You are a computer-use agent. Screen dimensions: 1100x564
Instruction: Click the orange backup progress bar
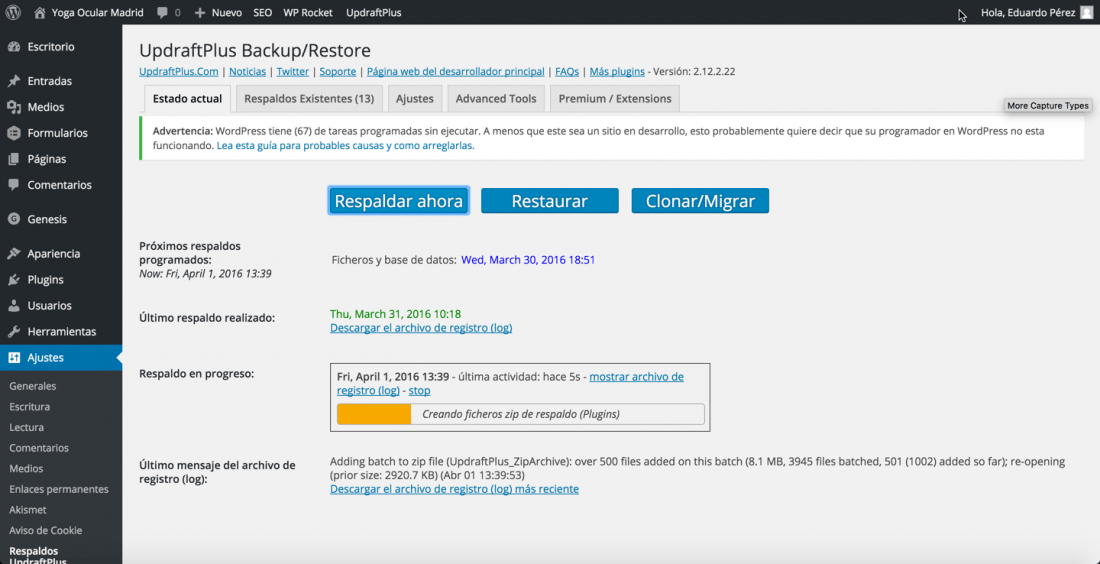coord(374,414)
